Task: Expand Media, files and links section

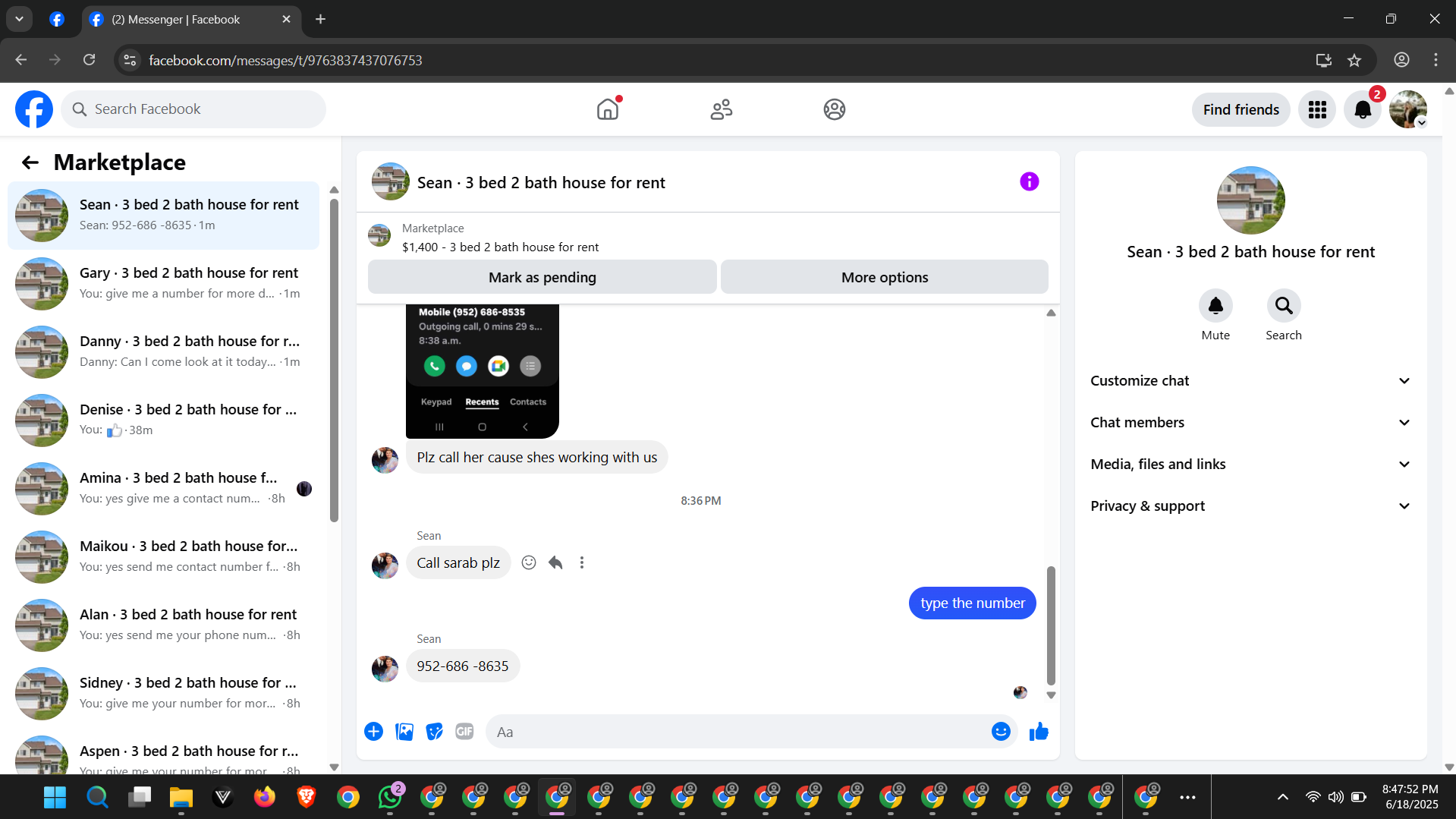Action: (x=1250, y=465)
